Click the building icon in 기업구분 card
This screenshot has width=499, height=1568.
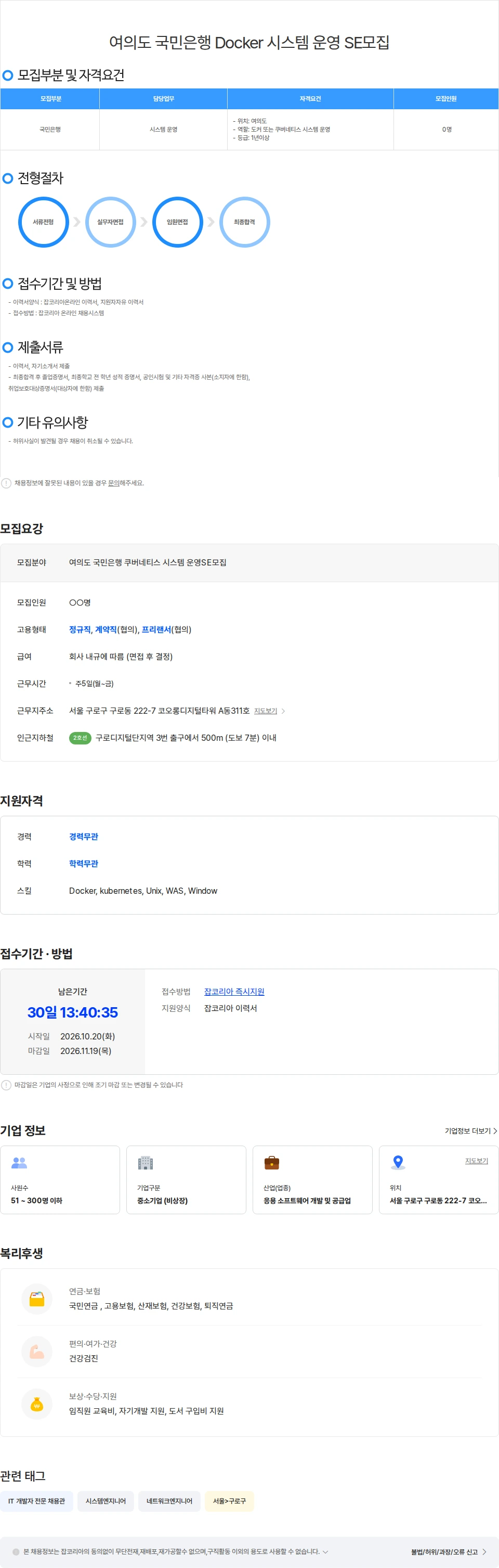[x=146, y=1163]
